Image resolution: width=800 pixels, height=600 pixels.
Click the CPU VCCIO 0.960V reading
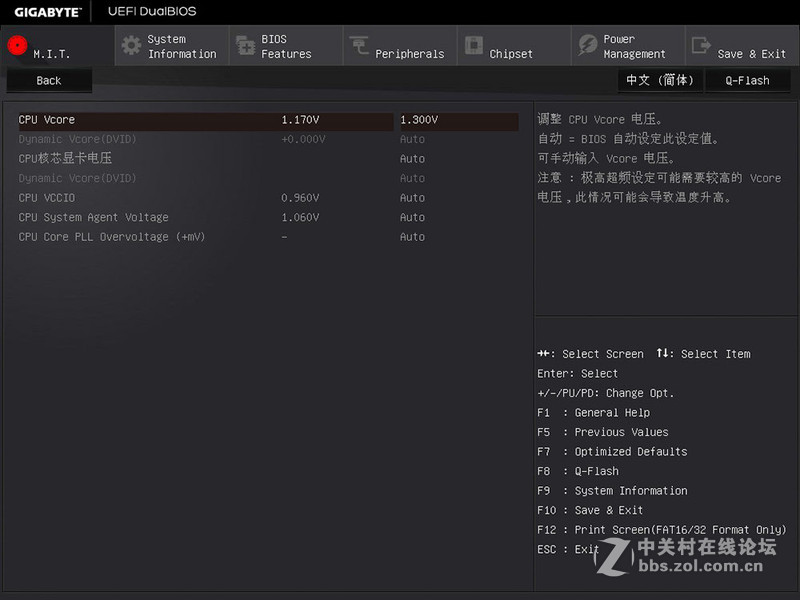click(301, 198)
